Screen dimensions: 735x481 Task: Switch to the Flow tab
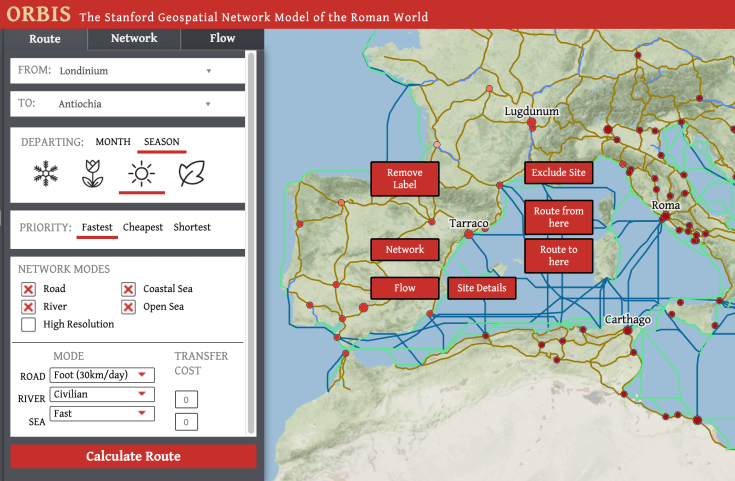point(222,39)
